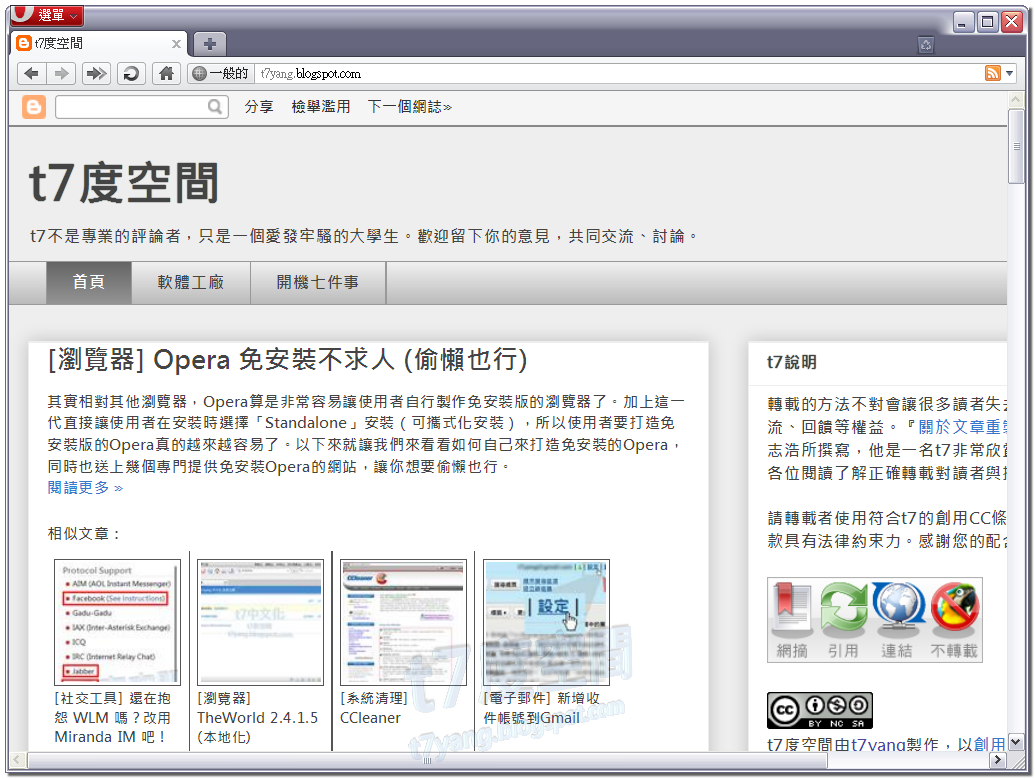The image size is (1035, 779).
Task: Click the vertical scrollbar thumb
Action: click(x=1016, y=147)
